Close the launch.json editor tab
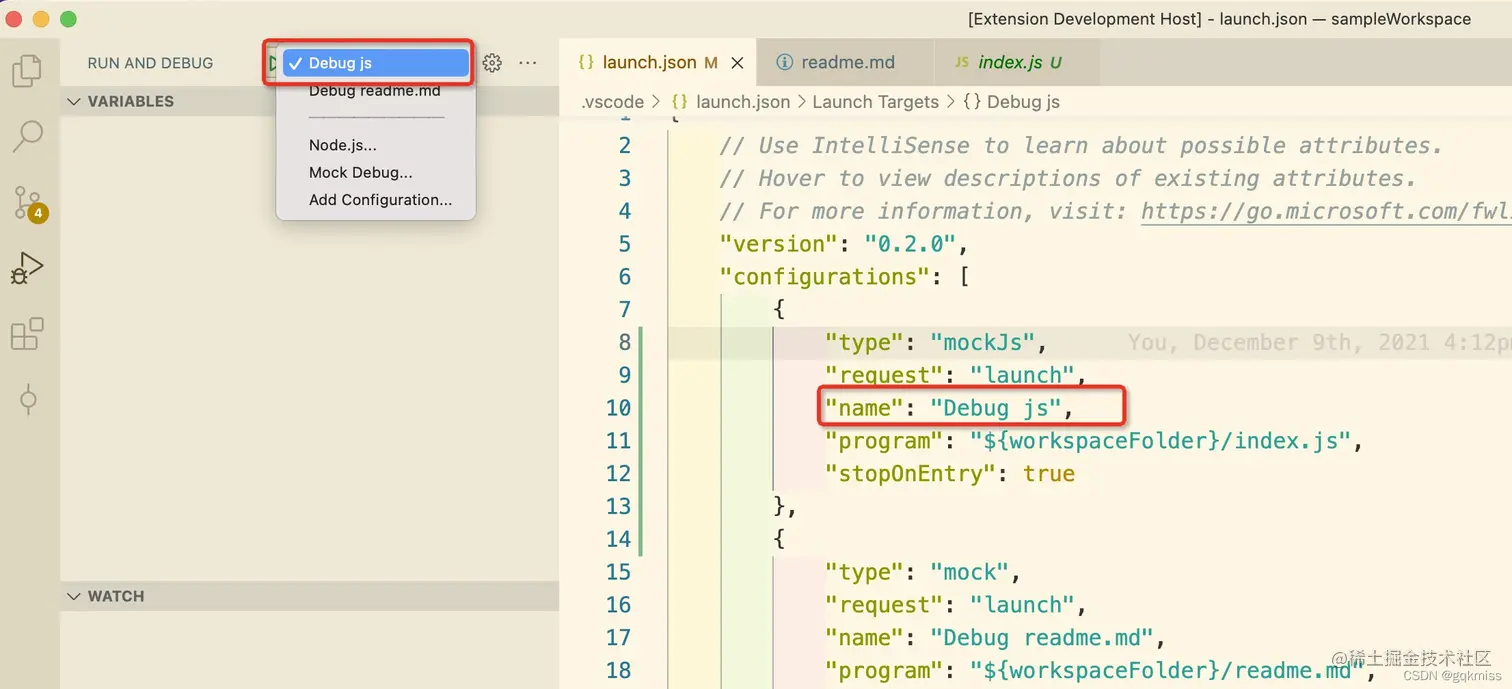This screenshot has width=1512, height=689. click(x=737, y=62)
